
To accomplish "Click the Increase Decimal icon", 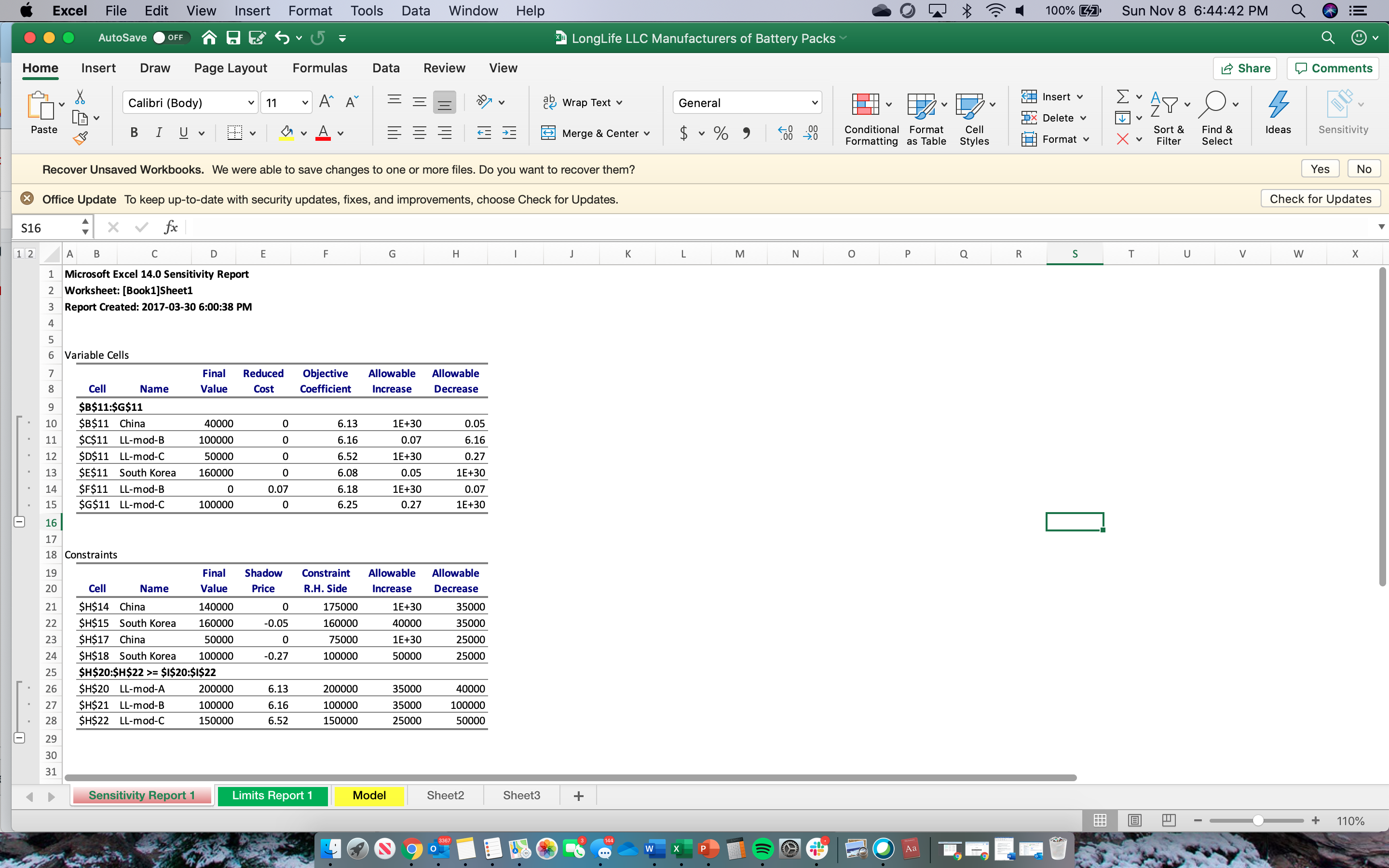I will click(785, 133).
